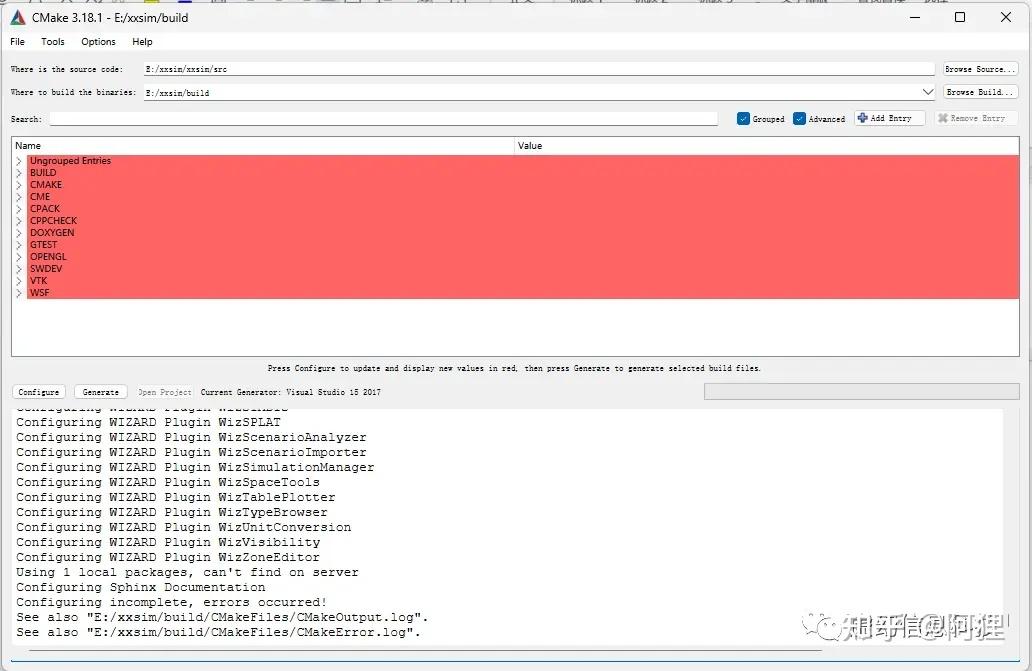Click the 'Configuring incomplete, errors occurred!' line
The image size is (1032, 671).
pyautogui.click(x=172, y=603)
